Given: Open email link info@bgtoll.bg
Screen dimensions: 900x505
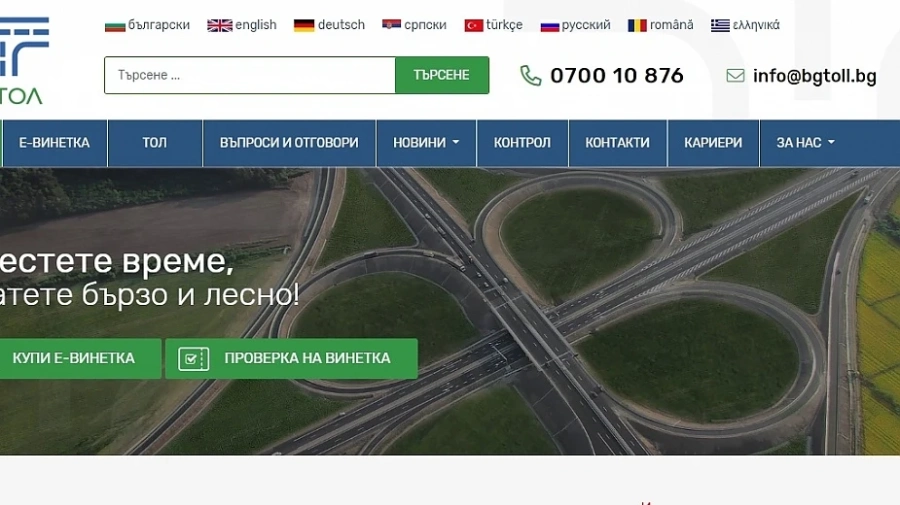Looking at the screenshot, I should point(814,76).
